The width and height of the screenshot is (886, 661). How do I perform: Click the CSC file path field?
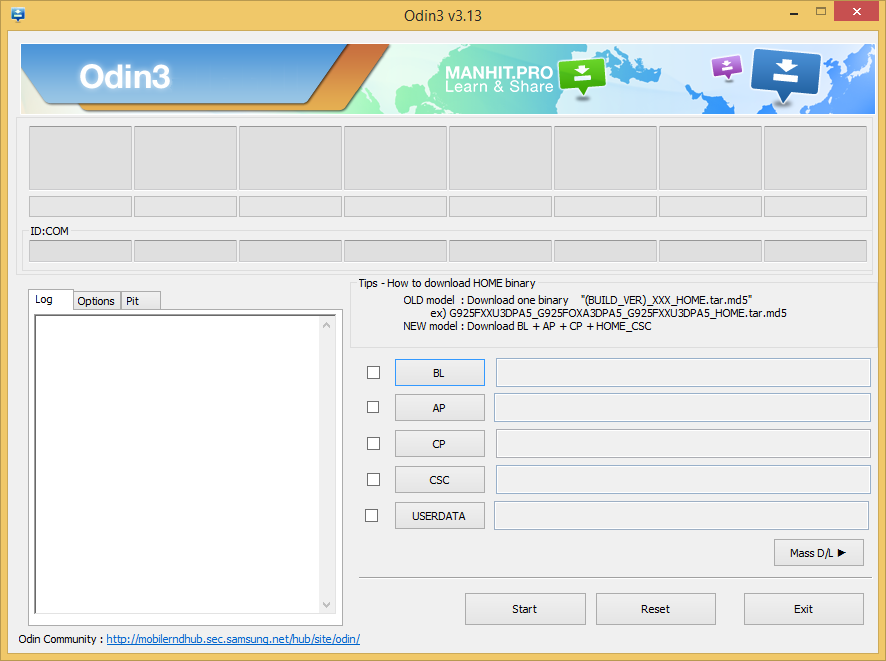(683, 479)
